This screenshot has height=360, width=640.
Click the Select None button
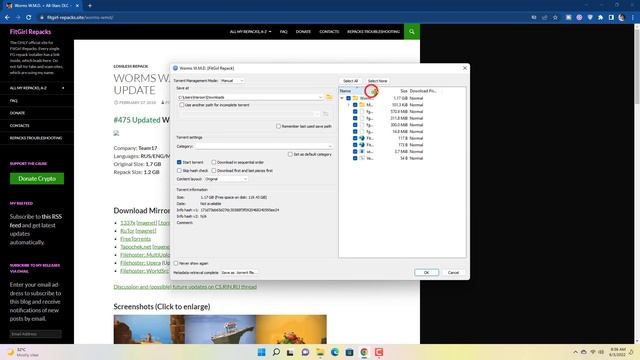tap(378, 81)
